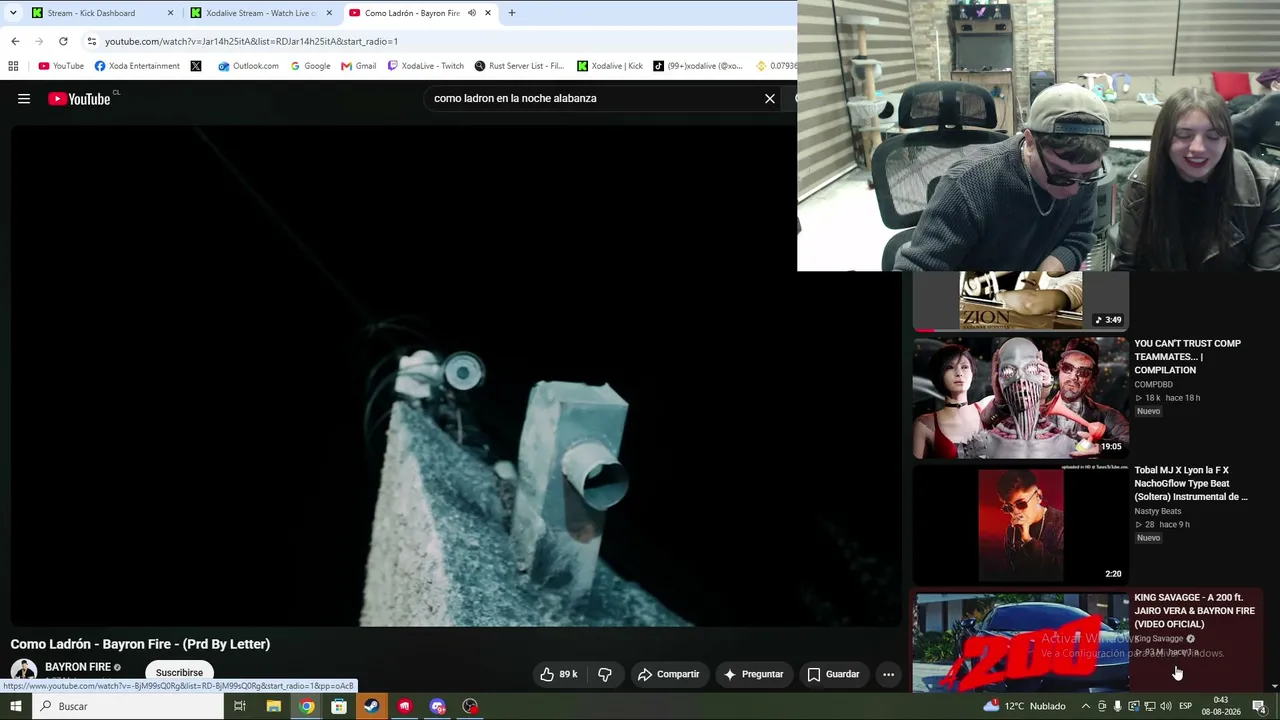Open the Gmail bookmark
The height and width of the screenshot is (720, 1280).
point(359,66)
